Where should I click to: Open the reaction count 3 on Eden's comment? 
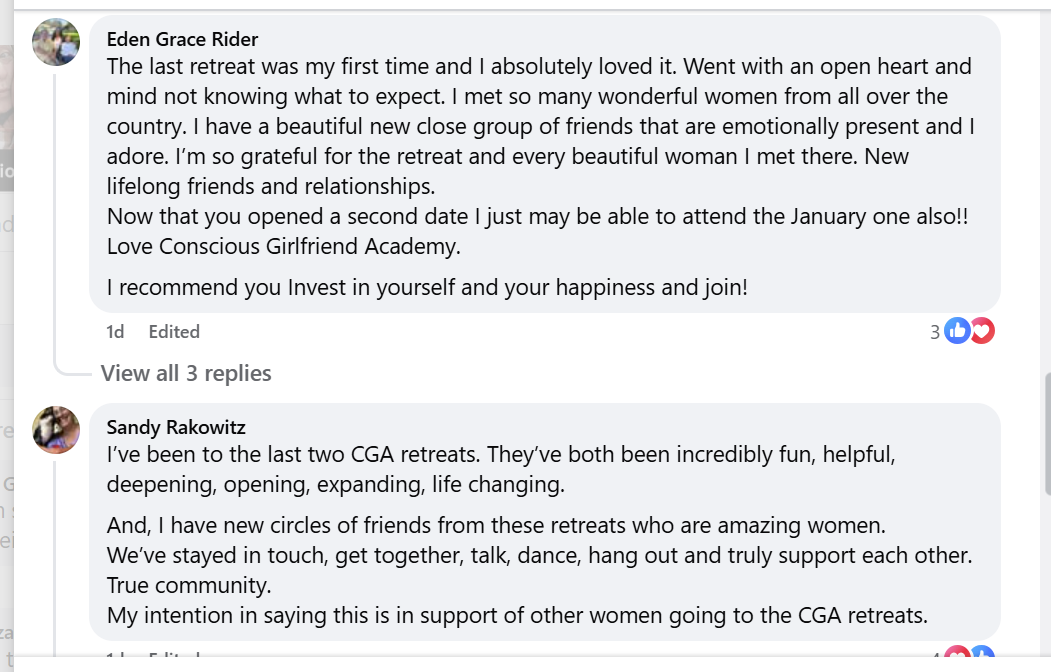[x=935, y=332]
